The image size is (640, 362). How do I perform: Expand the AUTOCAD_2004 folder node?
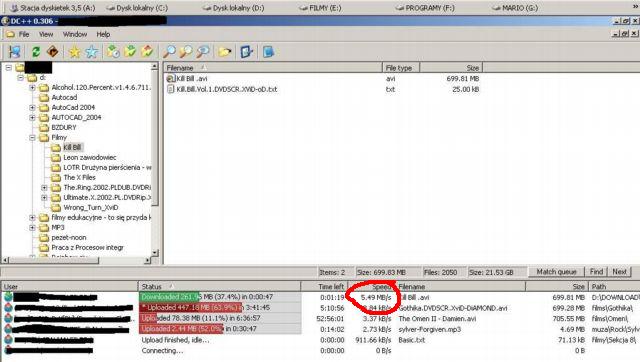click(x=32, y=118)
